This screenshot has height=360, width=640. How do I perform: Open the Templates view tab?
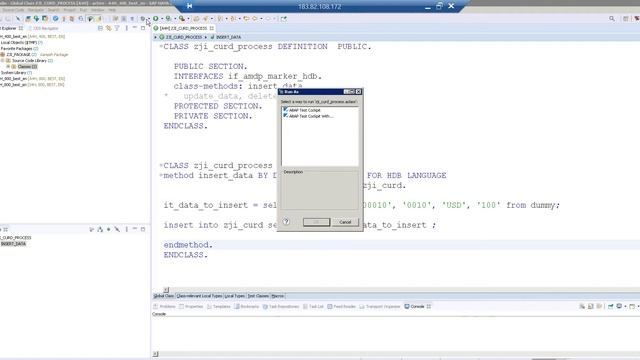pos(219,307)
